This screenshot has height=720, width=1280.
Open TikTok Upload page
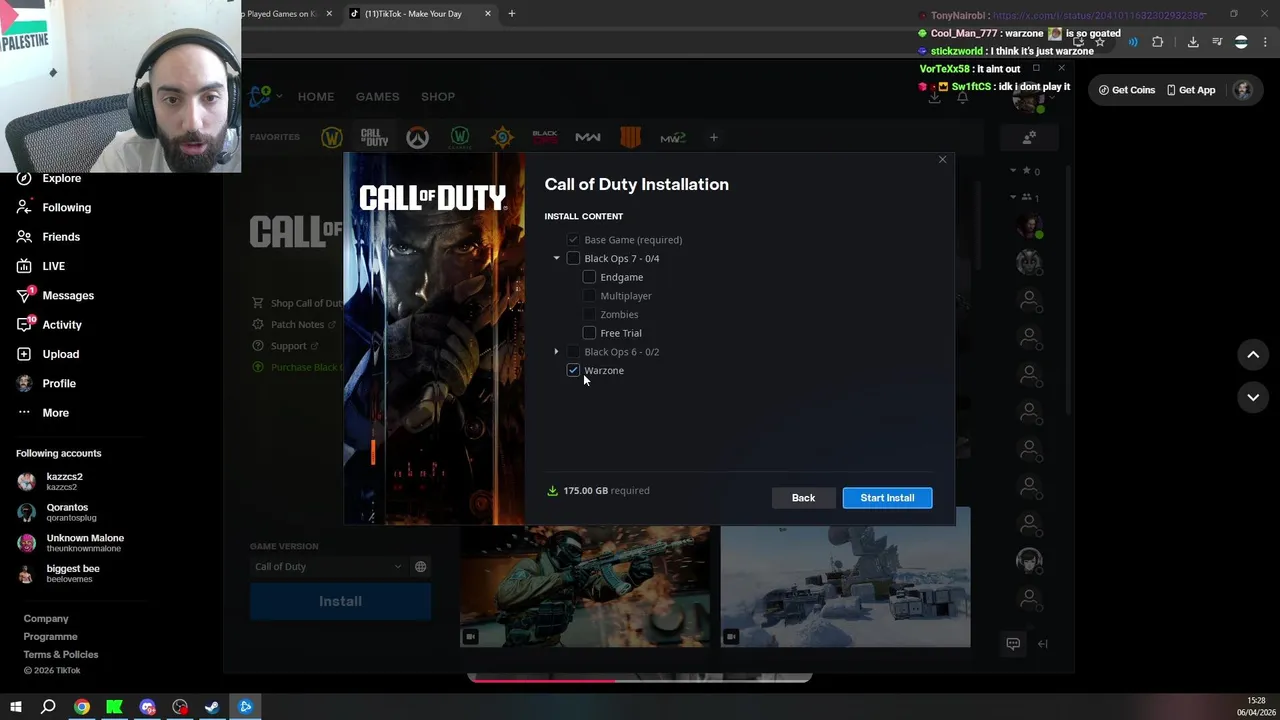(48, 354)
